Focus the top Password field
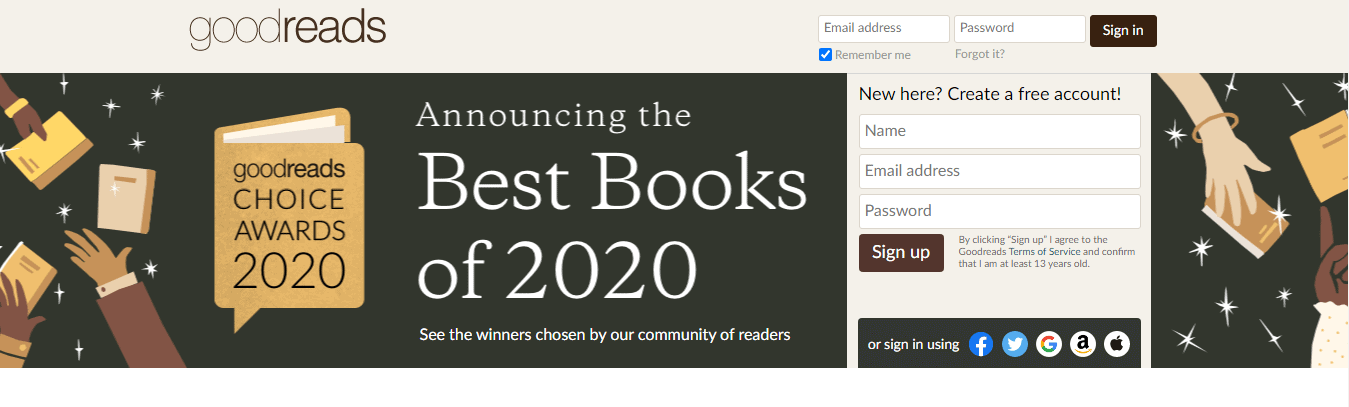 click(x=1020, y=29)
